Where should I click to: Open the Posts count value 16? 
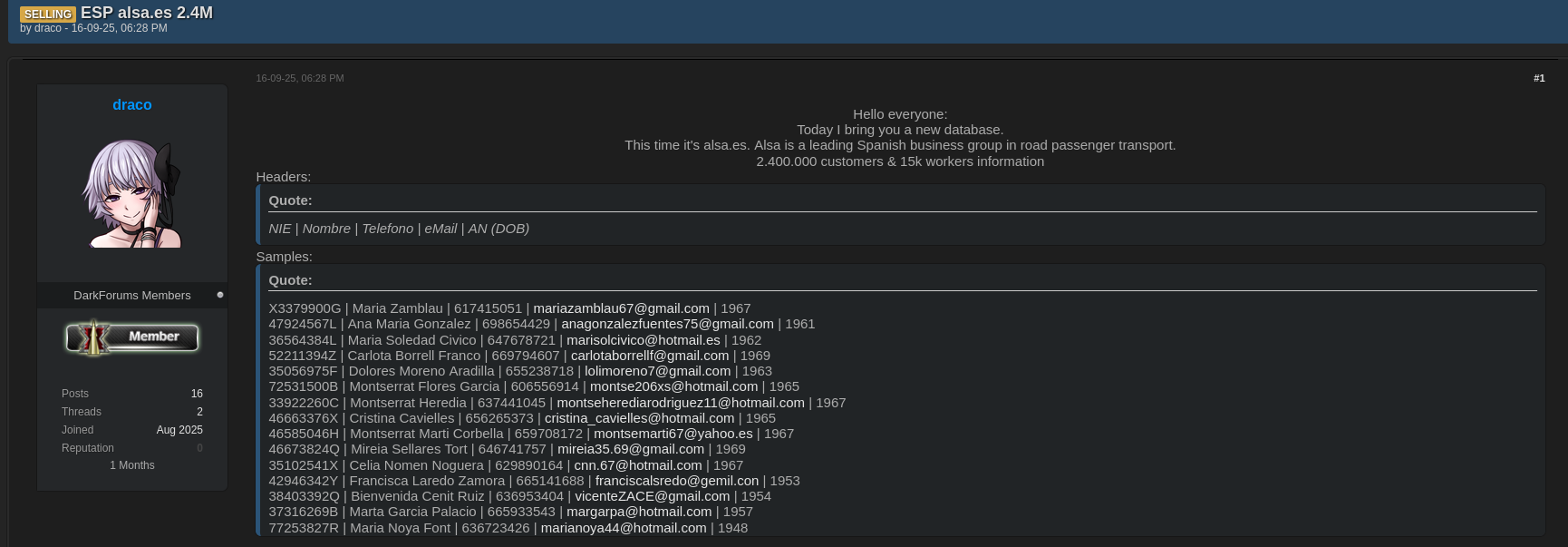[x=197, y=394]
